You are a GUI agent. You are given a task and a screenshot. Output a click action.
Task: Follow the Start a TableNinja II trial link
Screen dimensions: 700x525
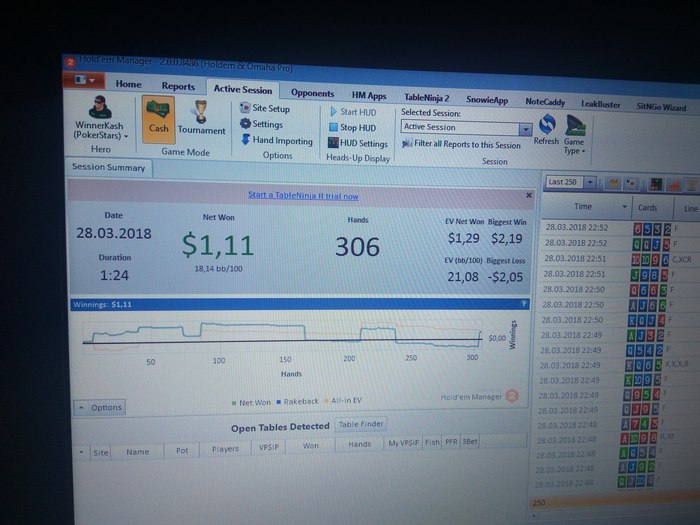(303, 196)
